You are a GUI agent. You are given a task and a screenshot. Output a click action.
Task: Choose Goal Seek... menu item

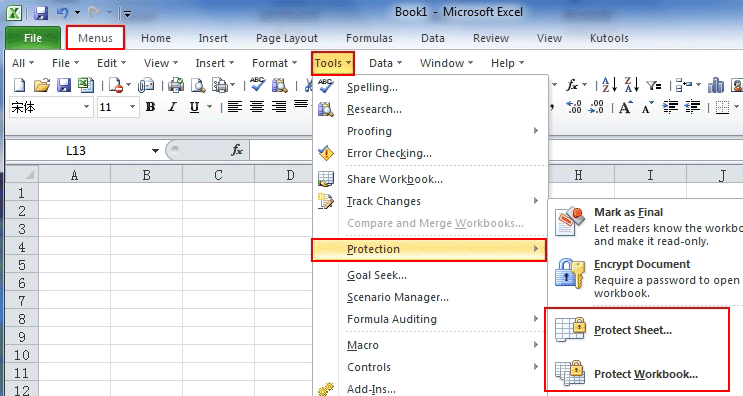[430, 275]
